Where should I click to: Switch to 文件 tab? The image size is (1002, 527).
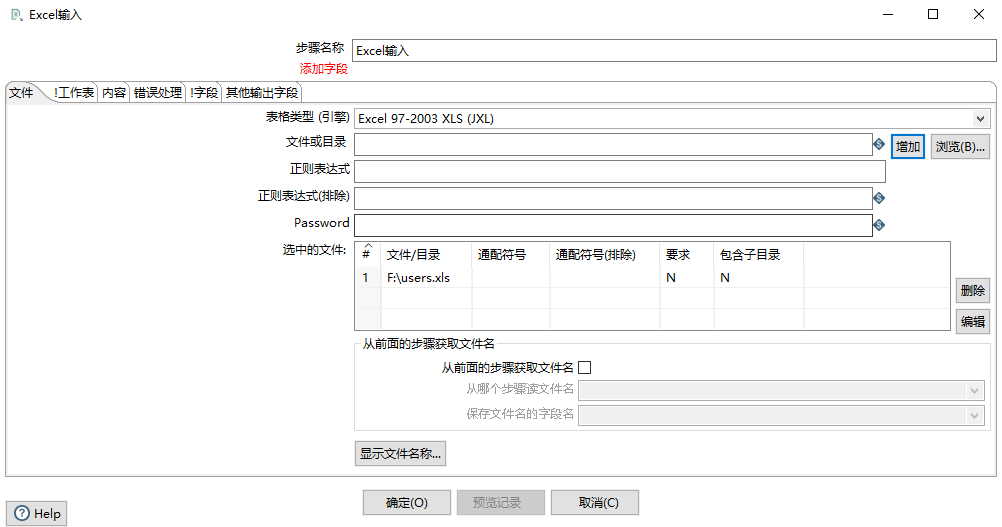pyautogui.click(x=21, y=93)
